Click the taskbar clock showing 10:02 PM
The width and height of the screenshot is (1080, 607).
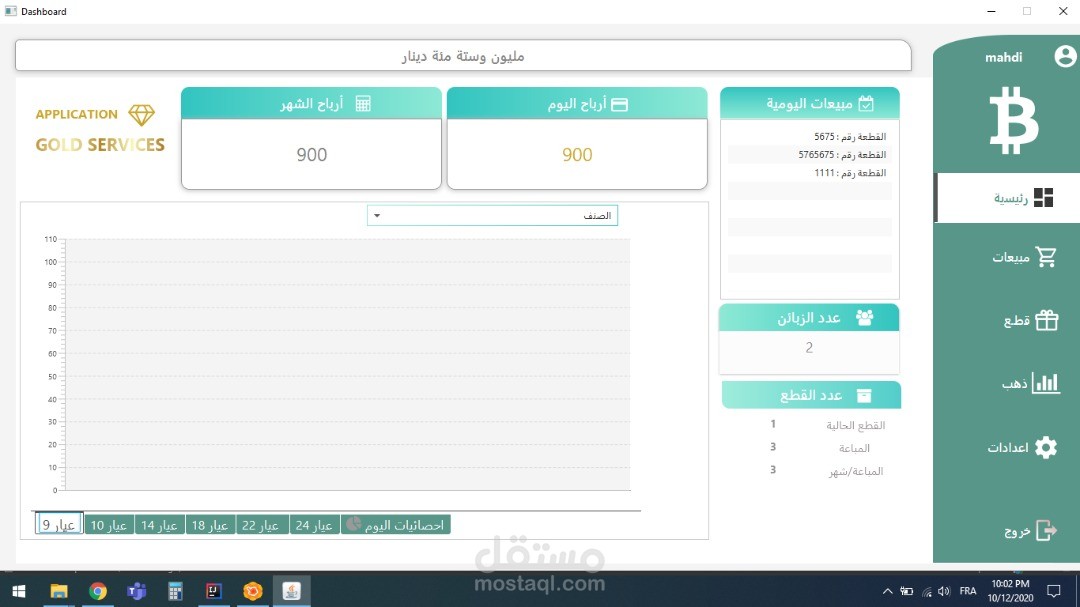pyautogui.click(x=1010, y=591)
